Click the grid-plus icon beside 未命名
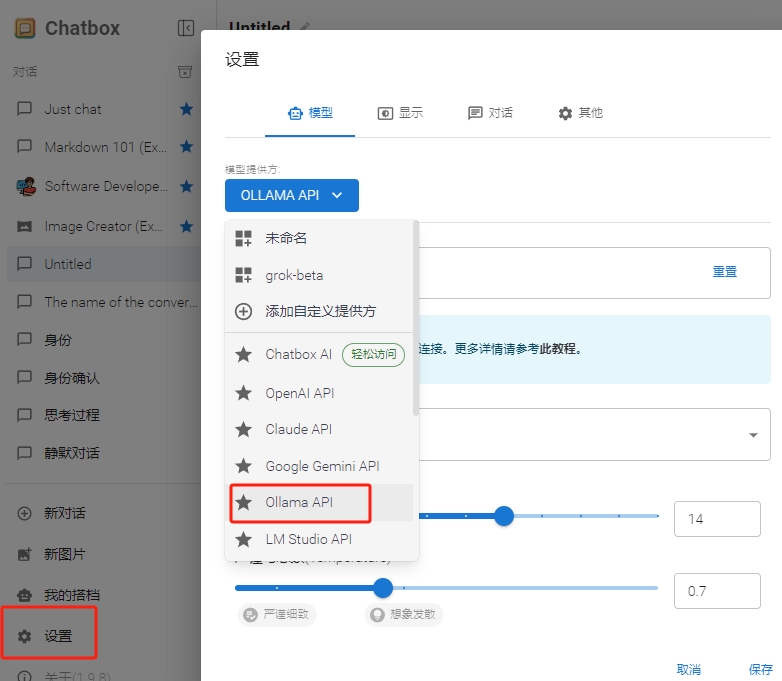 pyautogui.click(x=243, y=238)
